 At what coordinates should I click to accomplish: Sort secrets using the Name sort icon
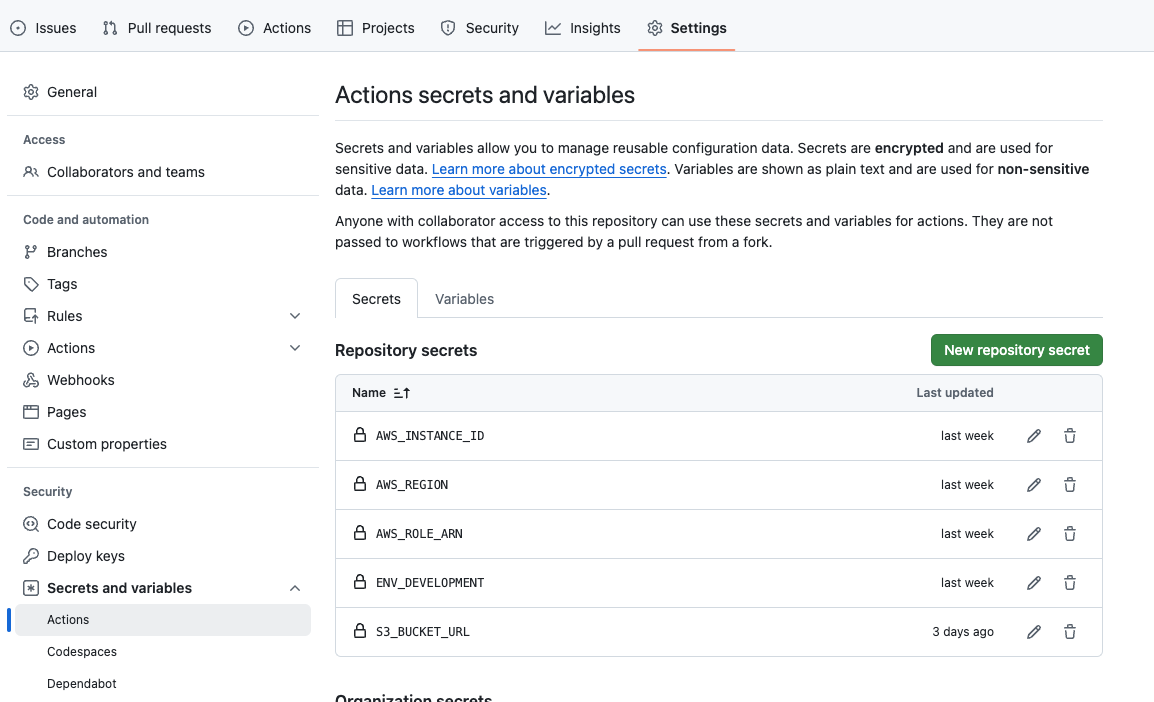pos(402,393)
